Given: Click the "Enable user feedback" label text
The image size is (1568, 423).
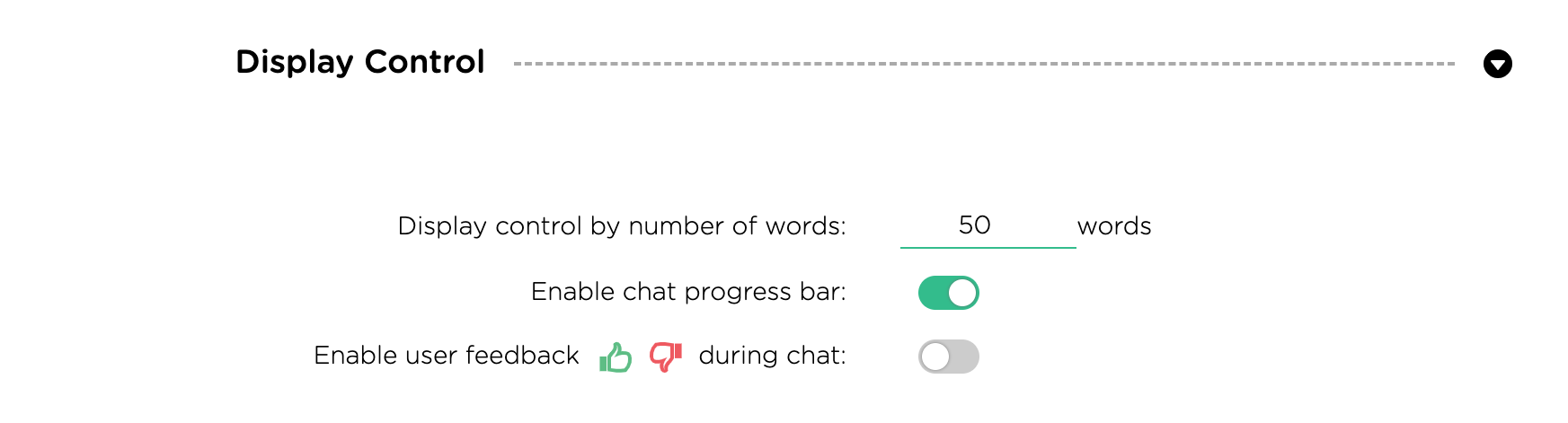Looking at the screenshot, I should pos(447,356).
